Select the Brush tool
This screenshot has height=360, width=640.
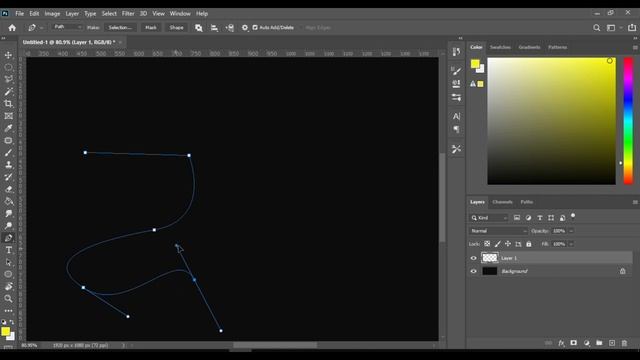[x=8, y=153]
